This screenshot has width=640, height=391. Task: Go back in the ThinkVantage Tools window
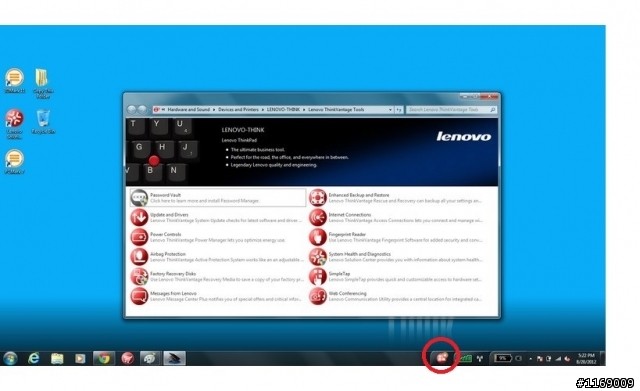click(131, 110)
